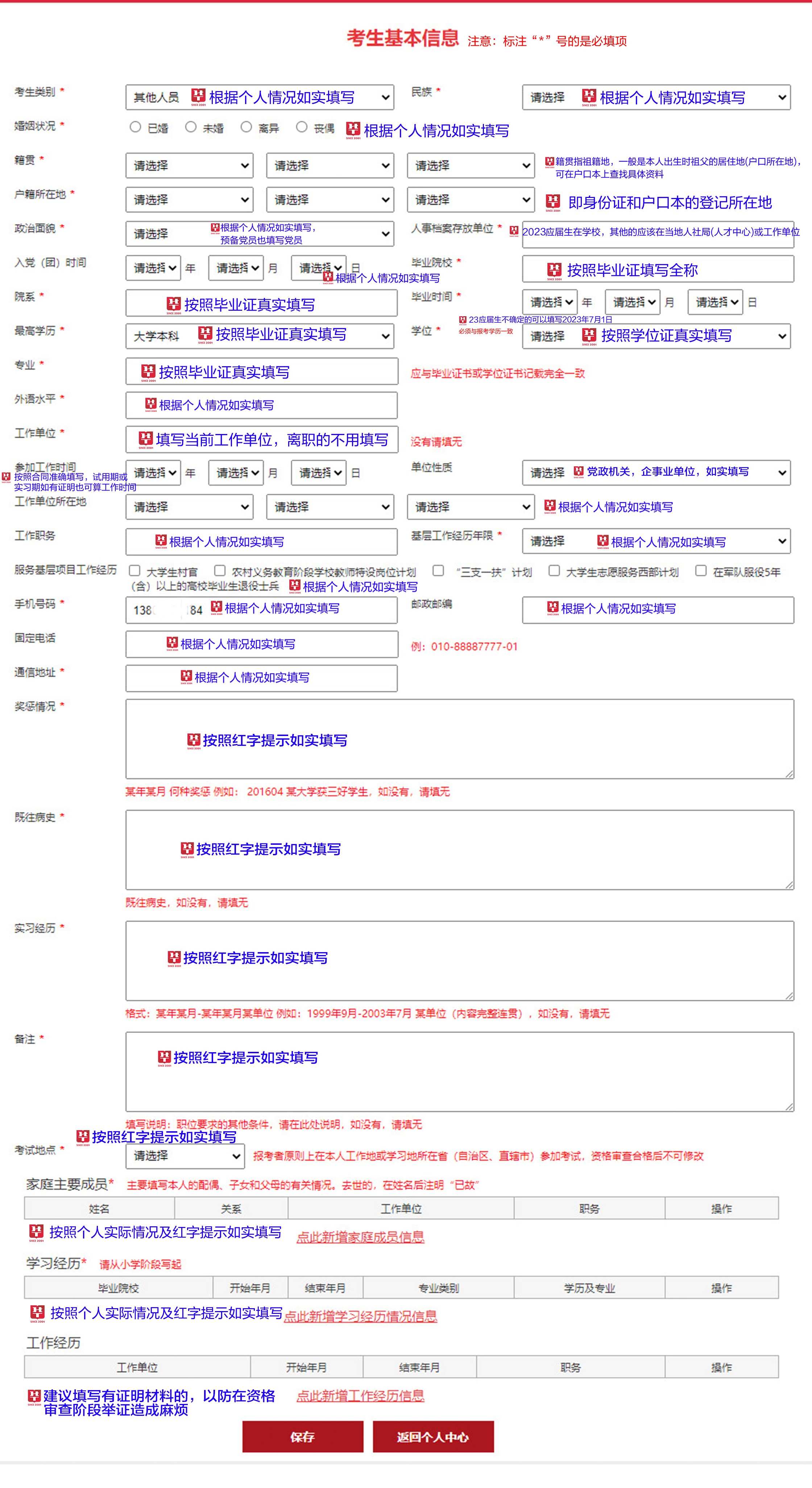Focus the 专业 text field

(x=262, y=371)
